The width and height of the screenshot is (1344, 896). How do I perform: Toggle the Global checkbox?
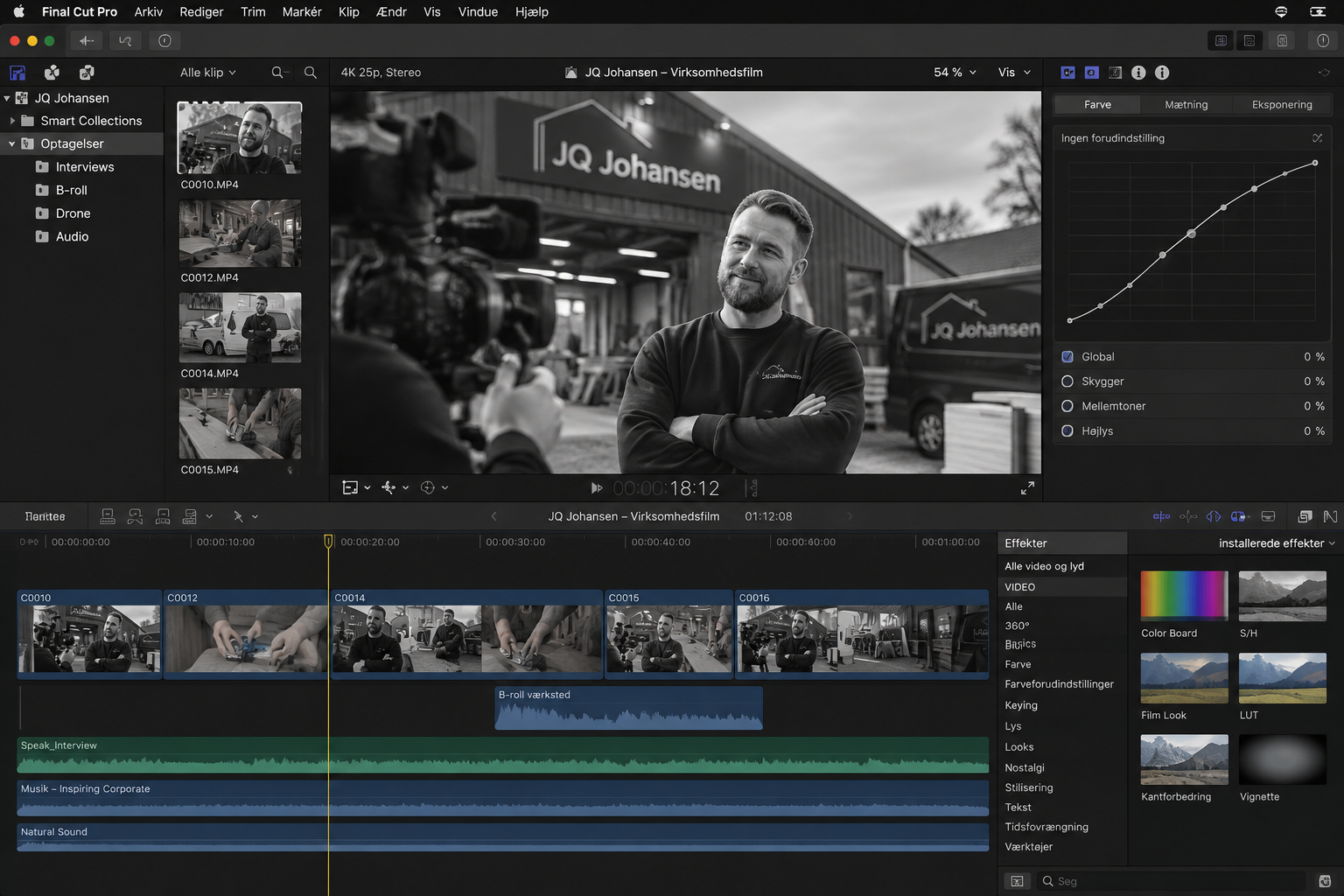[1067, 357]
